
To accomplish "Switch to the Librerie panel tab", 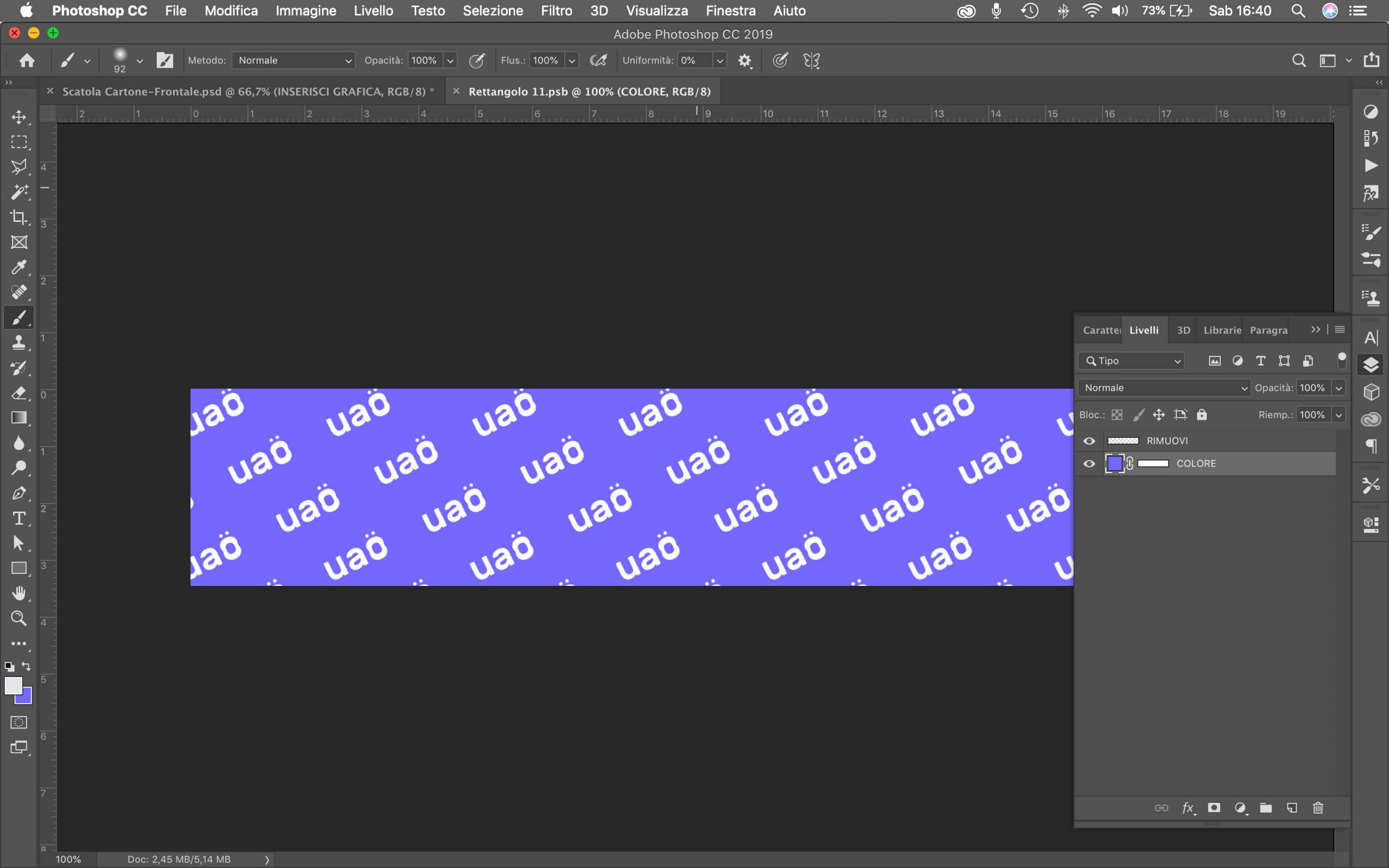I will click(x=1221, y=330).
